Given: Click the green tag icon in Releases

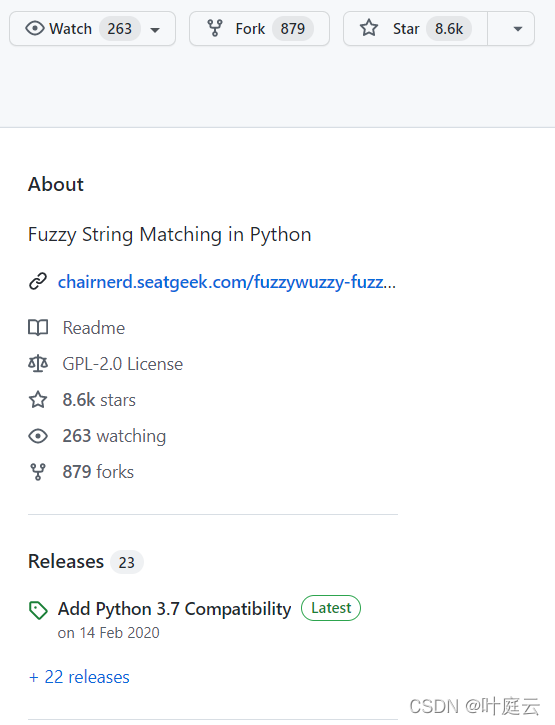Looking at the screenshot, I should click(x=38, y=610).
